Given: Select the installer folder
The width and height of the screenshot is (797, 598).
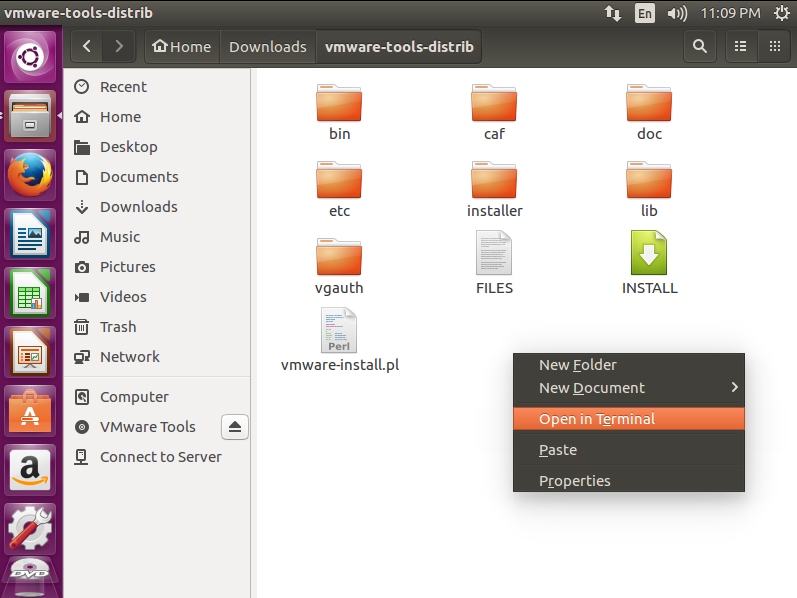Looking at the screenshot, I should pos(494,189).
